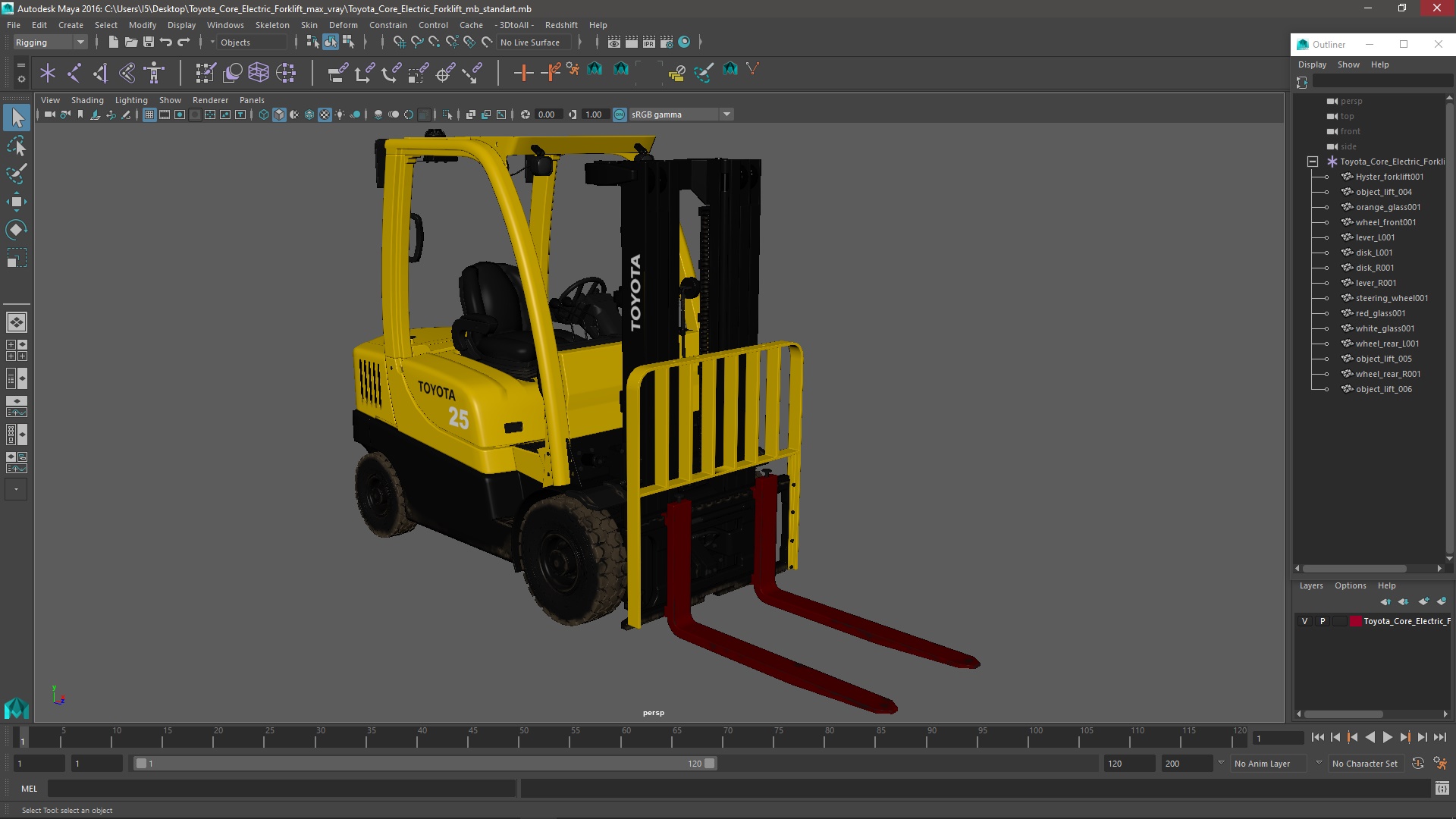
Task: Click the Redo arrow icon
Action: (184, 42)
